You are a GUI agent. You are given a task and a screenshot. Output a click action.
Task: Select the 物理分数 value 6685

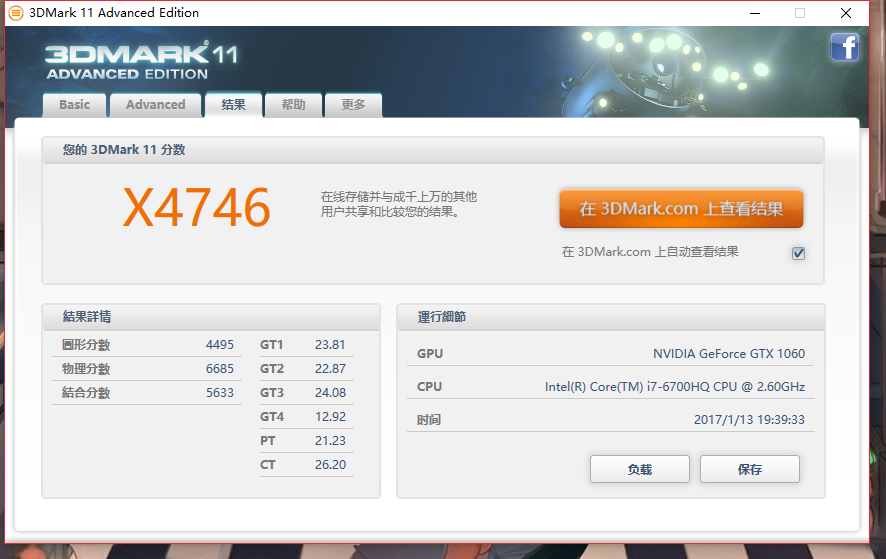click(x=220, y=369)
